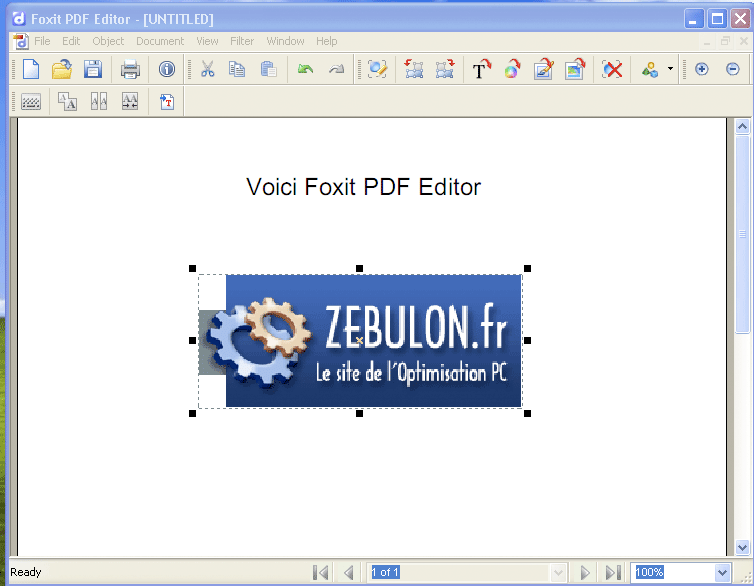Screen dimensions: 754x586
Task: Expand the page number dropdown
Action: pyautogui.click(x=558, y=572)
